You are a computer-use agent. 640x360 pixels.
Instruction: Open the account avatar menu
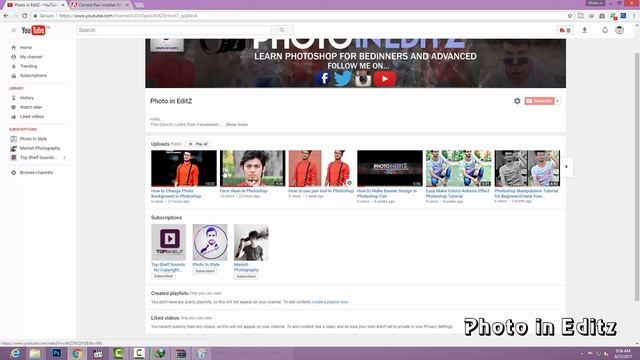pos(619,30)
